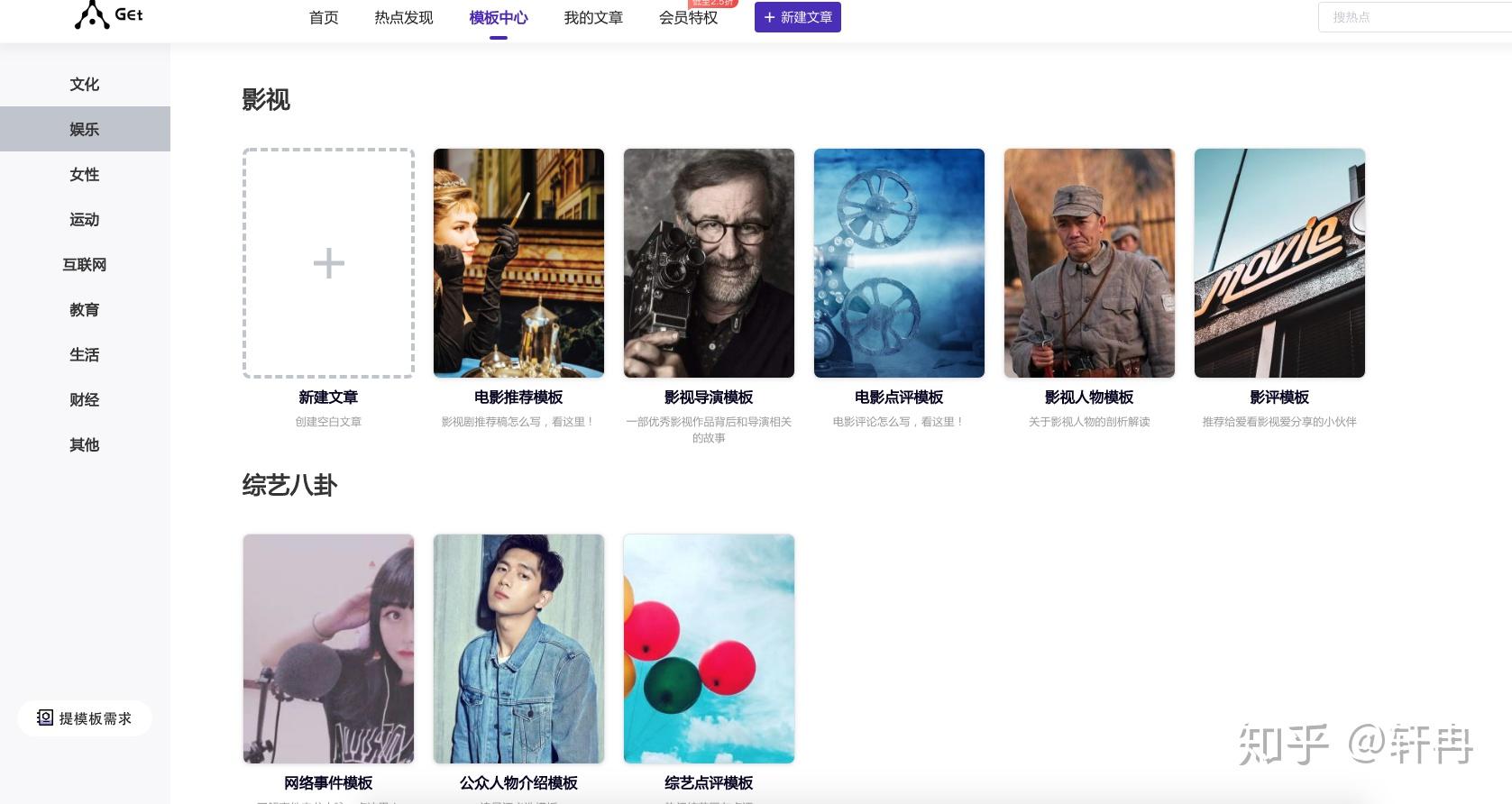Open the 综艺点评模板 balloons thumbnail
The height and width of the screenshot is (804, 1512).
[x=709, y=649]
